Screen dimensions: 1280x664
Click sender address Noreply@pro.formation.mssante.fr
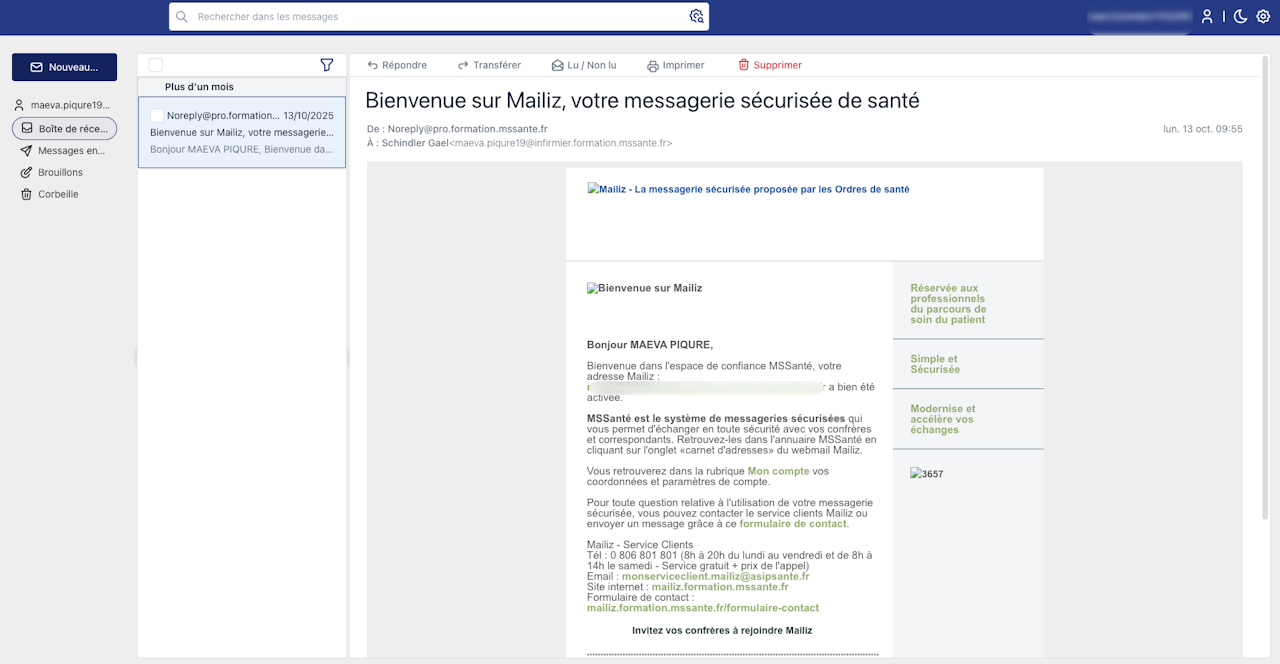(468, 129)
